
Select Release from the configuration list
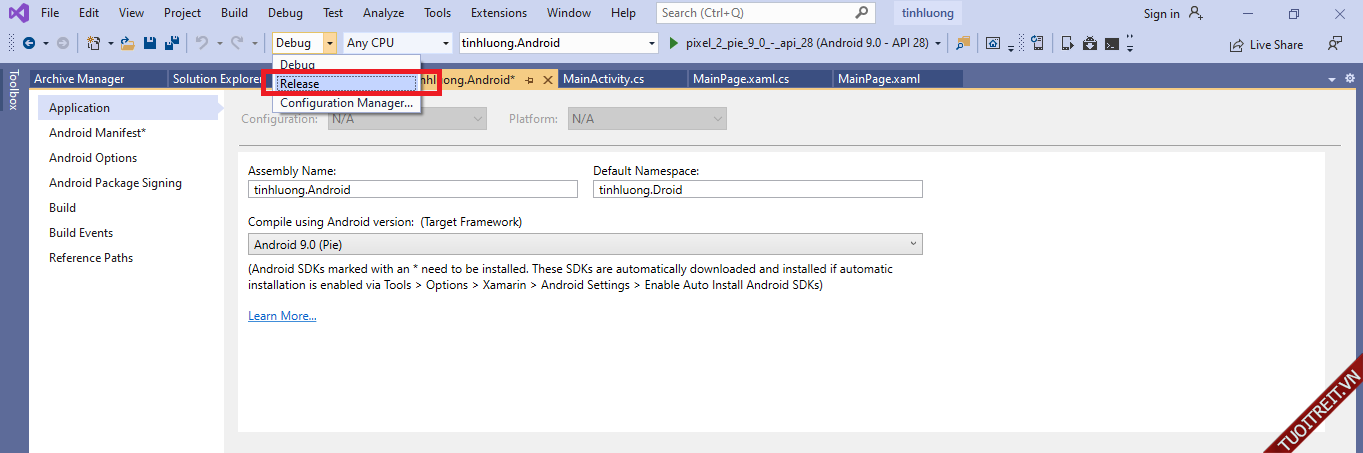(x=347, y=84)
